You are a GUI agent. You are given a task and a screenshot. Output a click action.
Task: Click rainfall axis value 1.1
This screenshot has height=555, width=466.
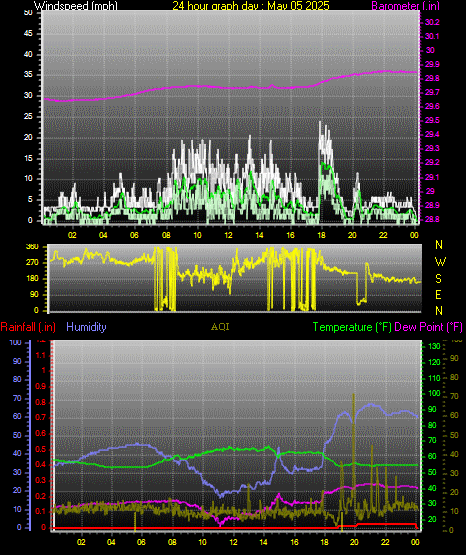pos(41,355)
